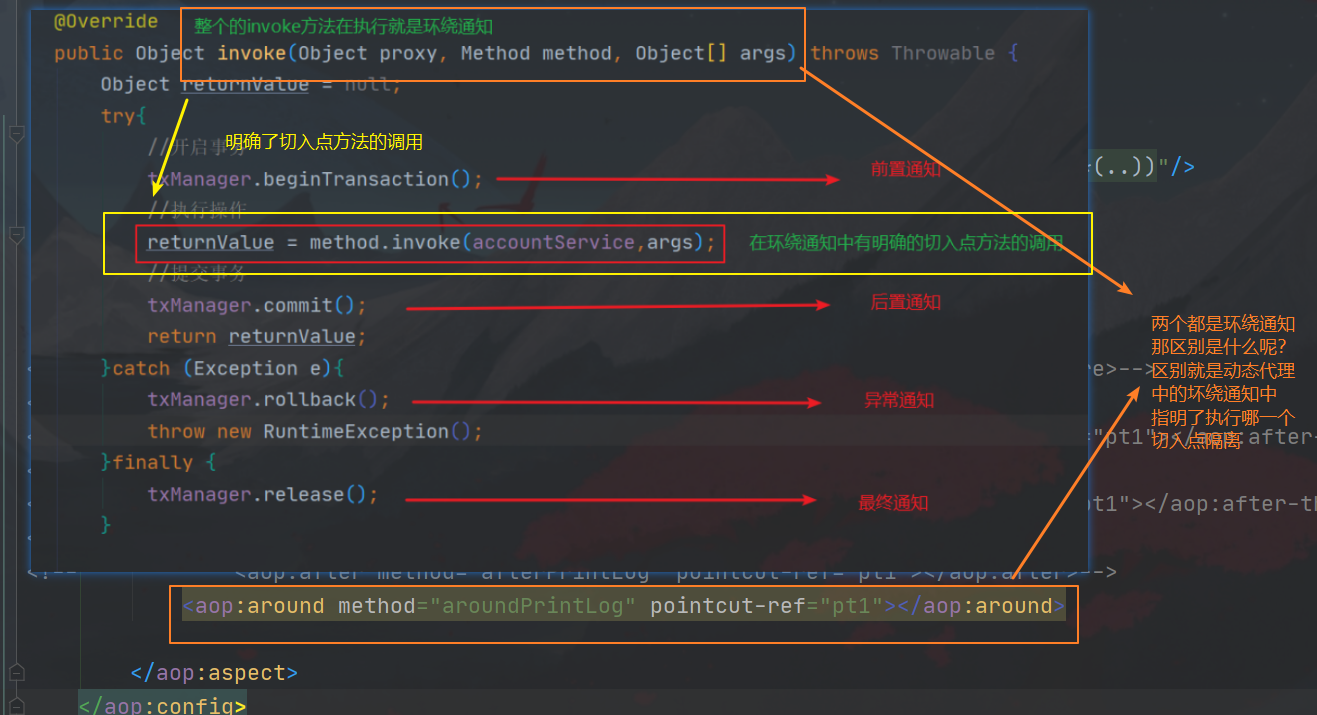Click the opening <aop:around tag name
Image resolution: width=1317 pixels, height=715 pixels.
[x=253, y=606]
